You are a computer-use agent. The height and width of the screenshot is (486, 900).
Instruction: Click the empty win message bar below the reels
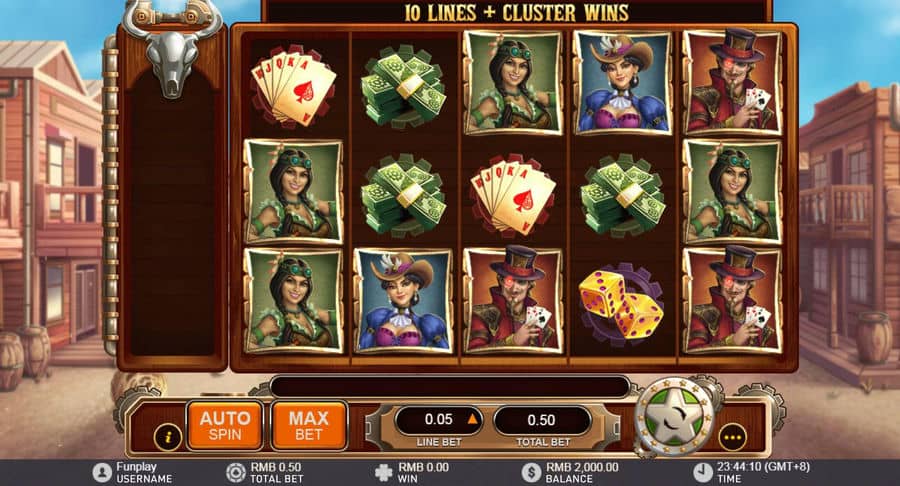pos(450,387)
